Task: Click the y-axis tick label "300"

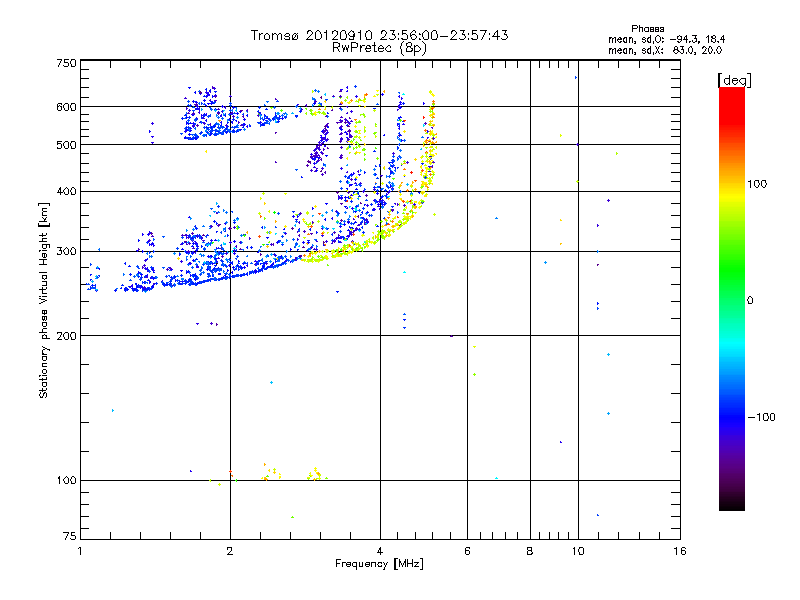Action: click(x=66, y=252)
